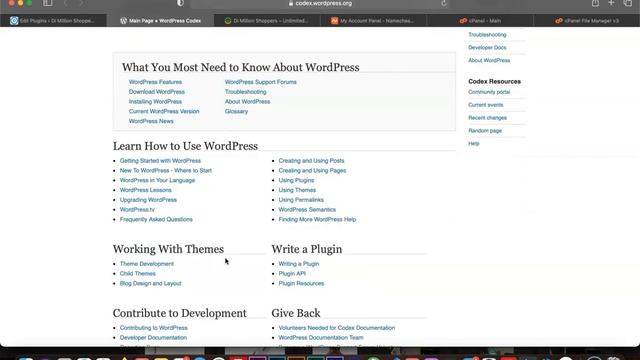Go forward with the forward arrow
Viewport: 640px width, 360px height.
pos(80,3)
